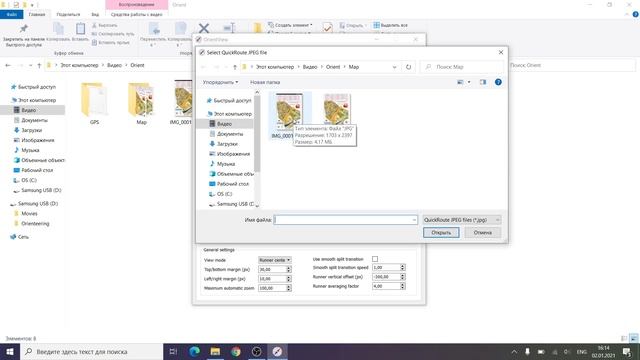Open the QuickRoute JPEG files type dropdown
Image resolution: width=640 pixels, height=360 pixels.
pyautogui.click(x=462, y=220)
